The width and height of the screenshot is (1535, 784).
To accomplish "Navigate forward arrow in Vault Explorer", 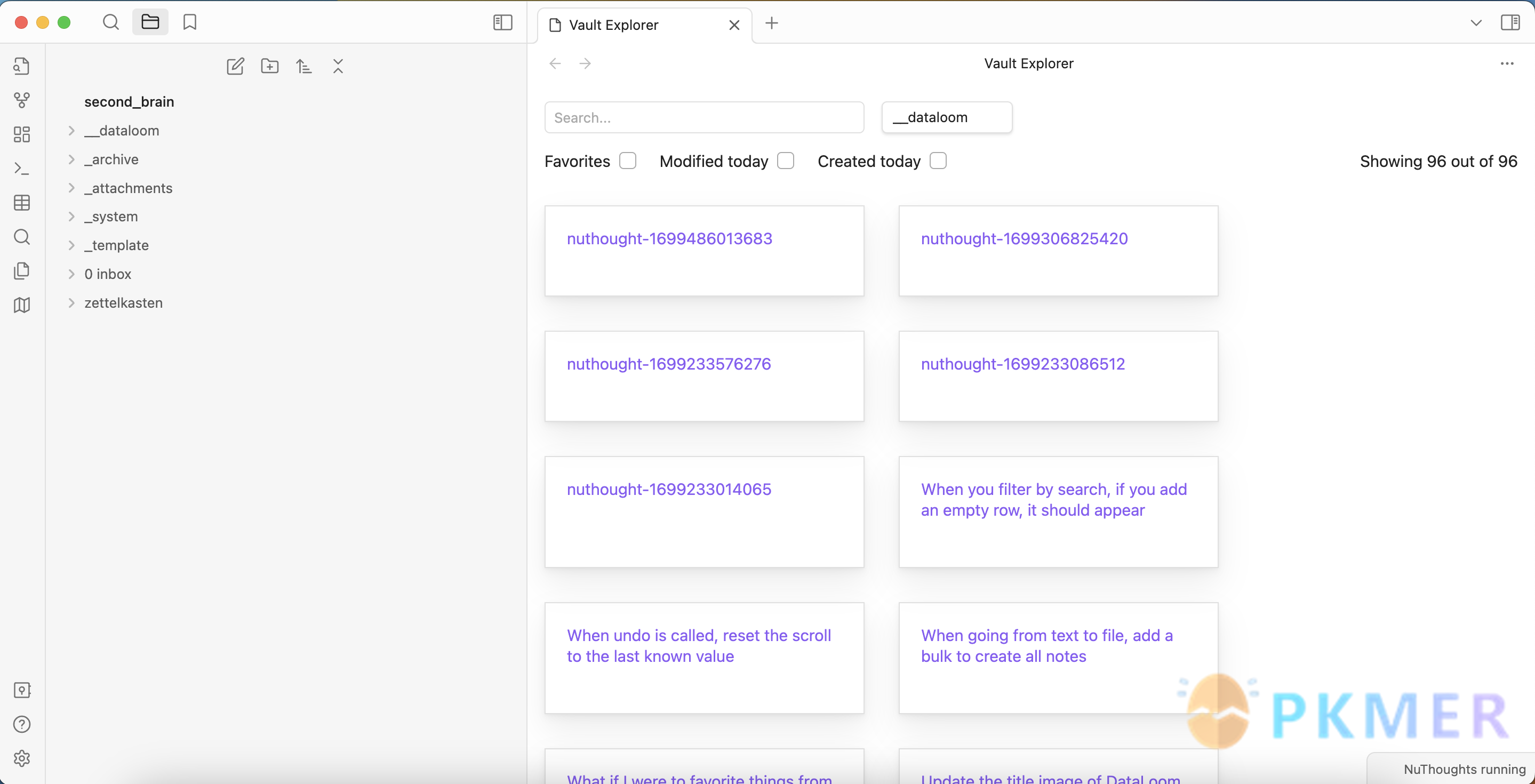I will tap(585, 64).
